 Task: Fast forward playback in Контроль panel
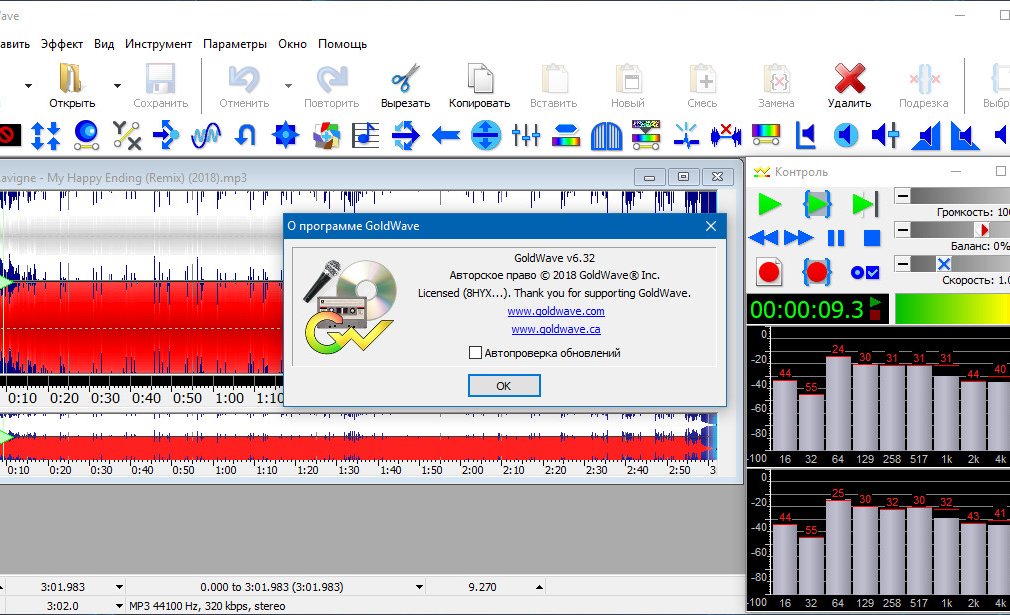(x=798, y=238)
